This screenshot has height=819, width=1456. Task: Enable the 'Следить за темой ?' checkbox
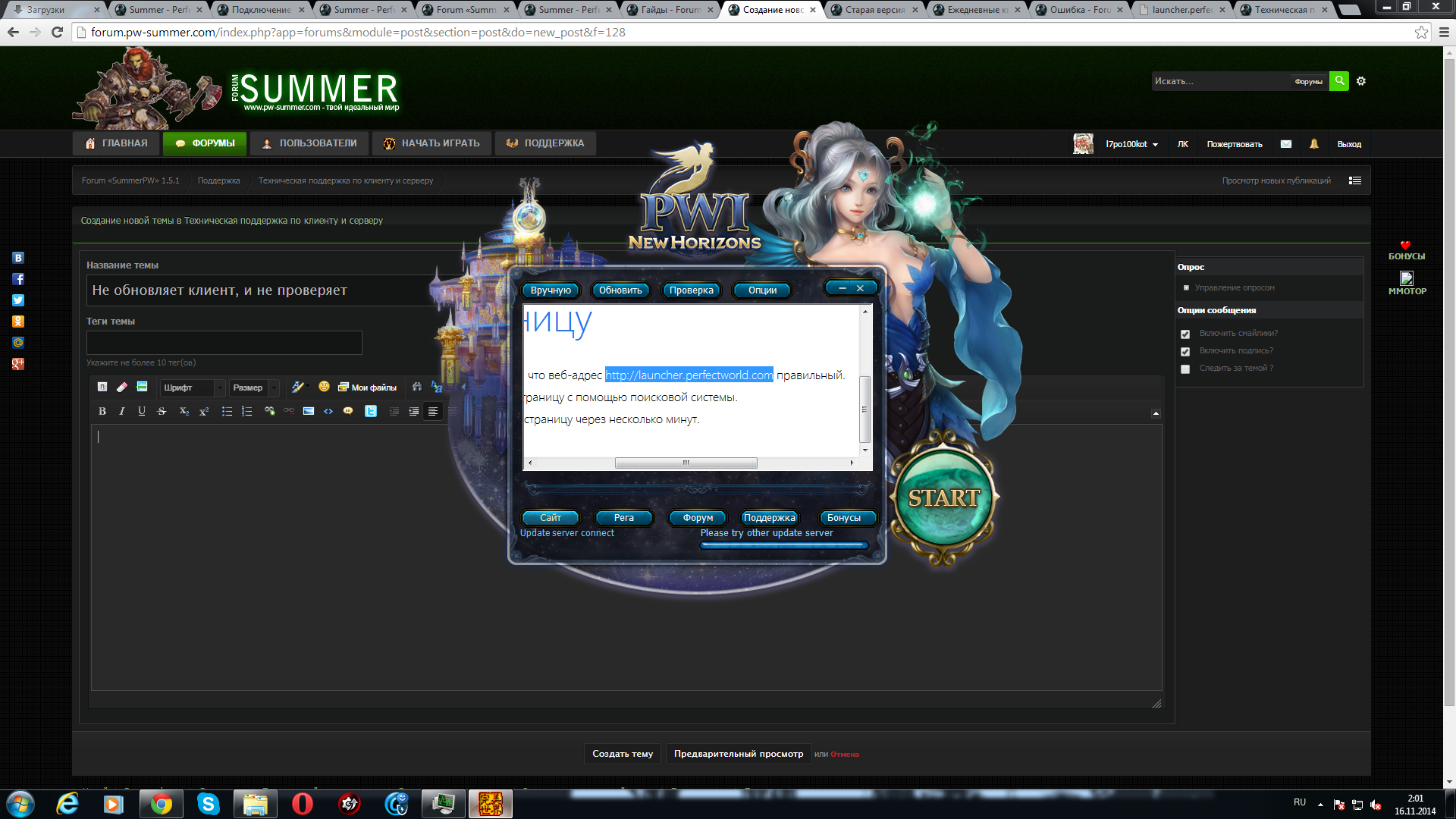coord(1185,369)
